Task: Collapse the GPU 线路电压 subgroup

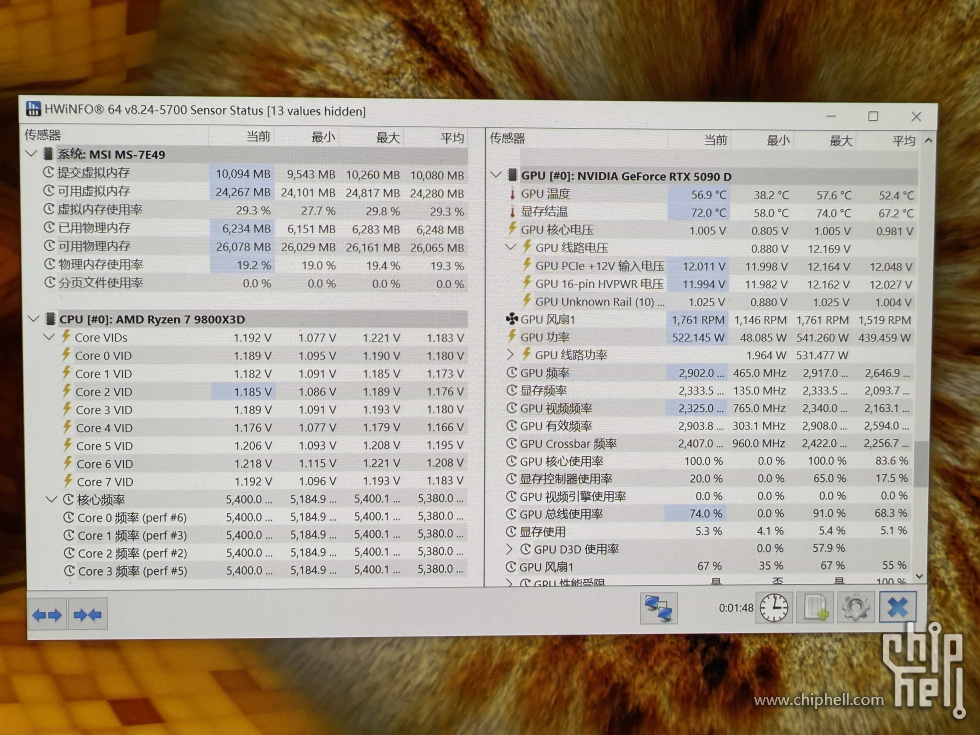Action: 510,247
